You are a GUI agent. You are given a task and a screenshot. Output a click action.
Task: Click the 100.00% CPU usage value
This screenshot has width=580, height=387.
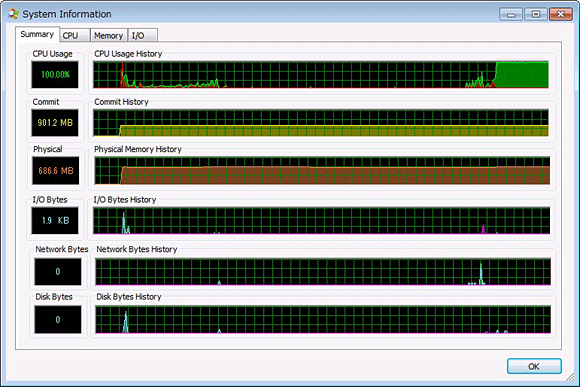(x=55, y=75)
